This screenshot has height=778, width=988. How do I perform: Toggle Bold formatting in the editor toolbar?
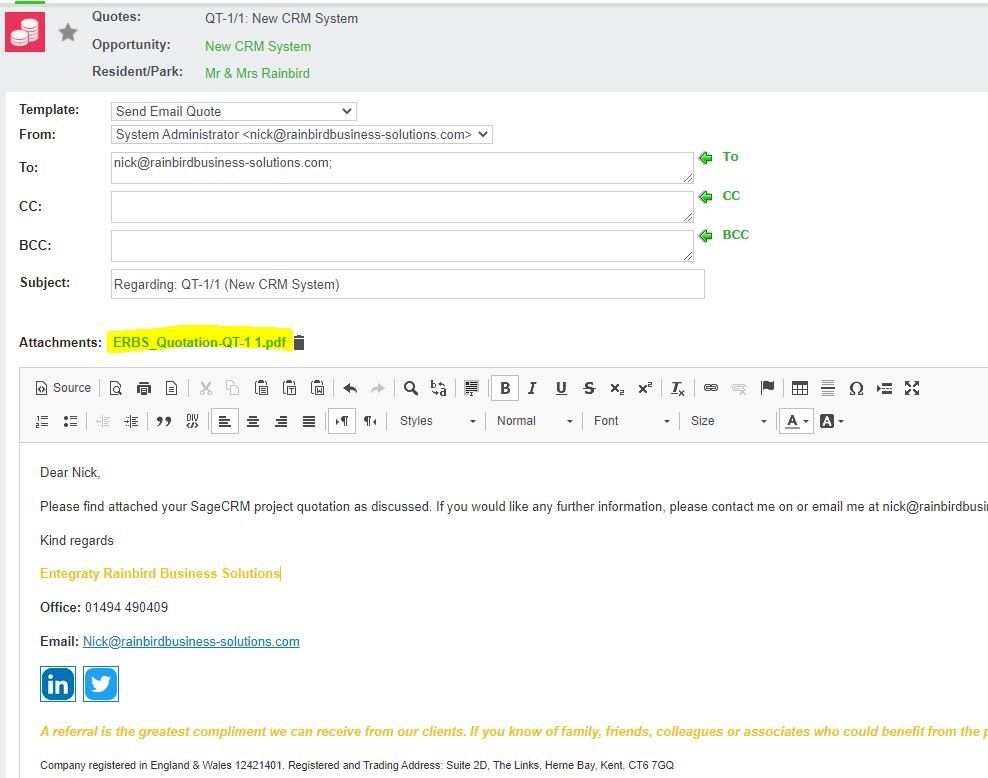[505, 388]
